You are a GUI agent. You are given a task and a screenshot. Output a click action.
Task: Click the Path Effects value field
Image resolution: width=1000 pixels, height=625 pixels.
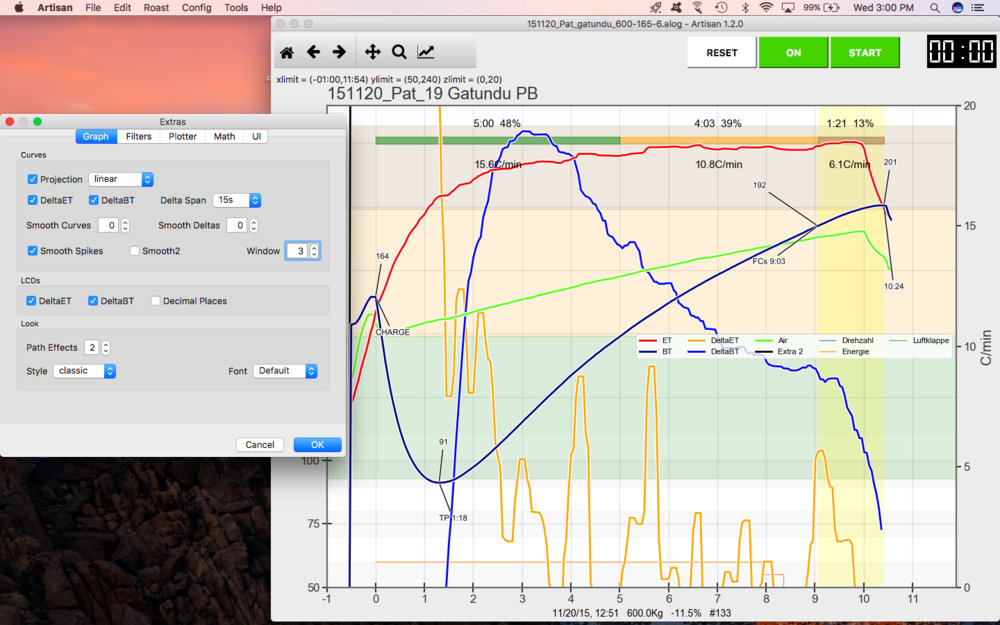(92, 348)
